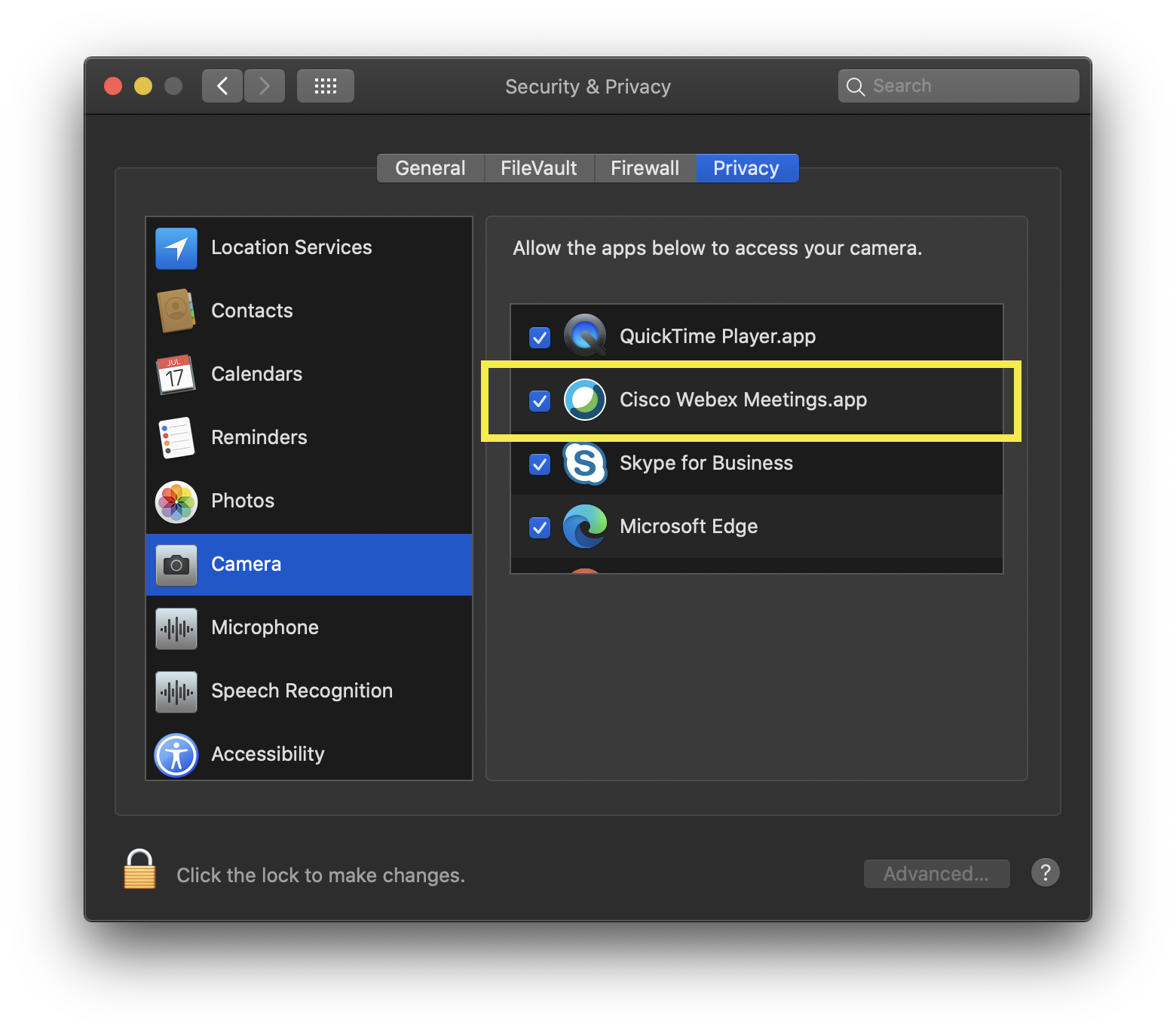Toggle Skype for Business camera checkbox
This screenshot has height=1033, width=1176.
tap(540, 464)
